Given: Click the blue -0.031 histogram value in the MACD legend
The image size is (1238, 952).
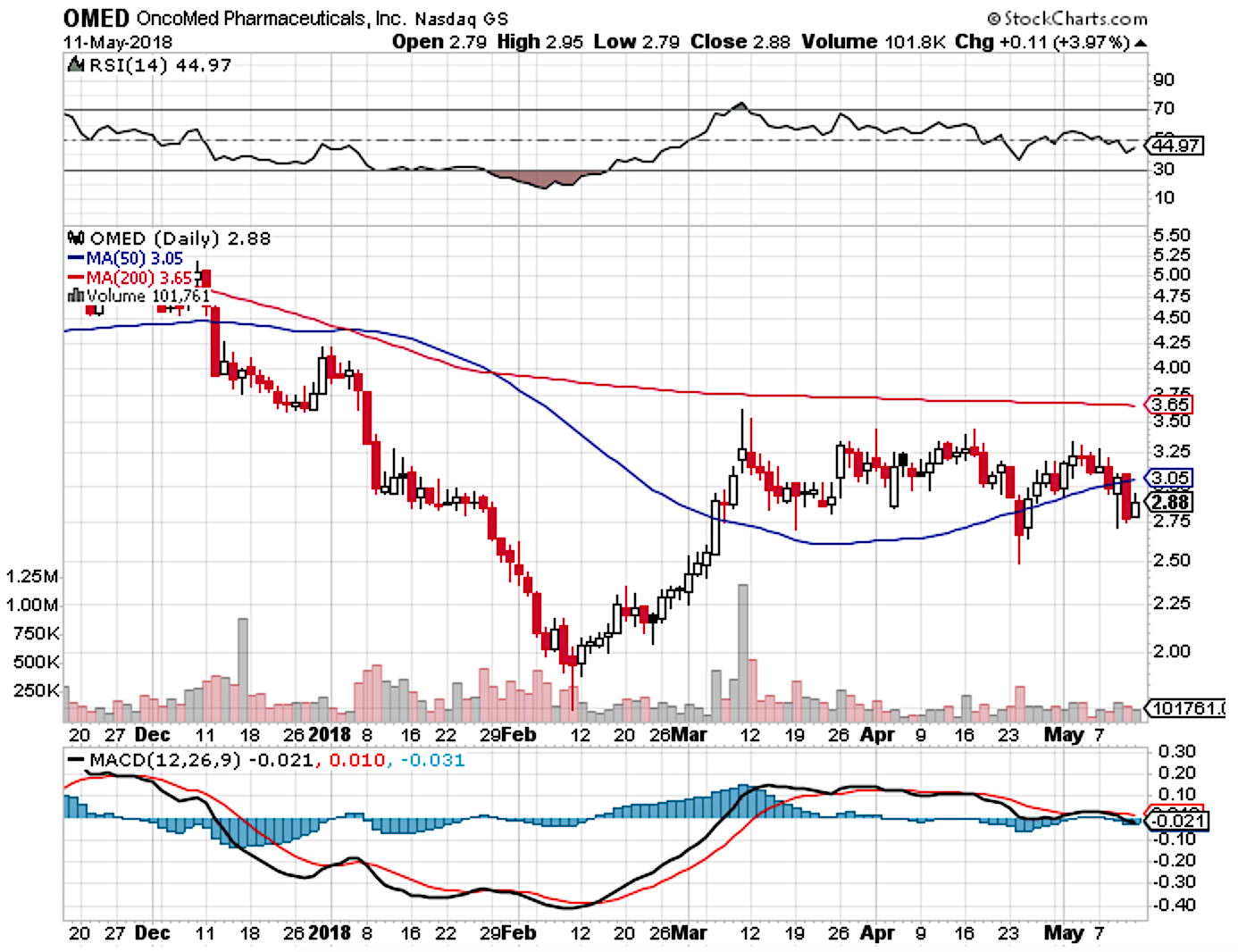Looking at the screenshot, I should (x=432, y=760).
